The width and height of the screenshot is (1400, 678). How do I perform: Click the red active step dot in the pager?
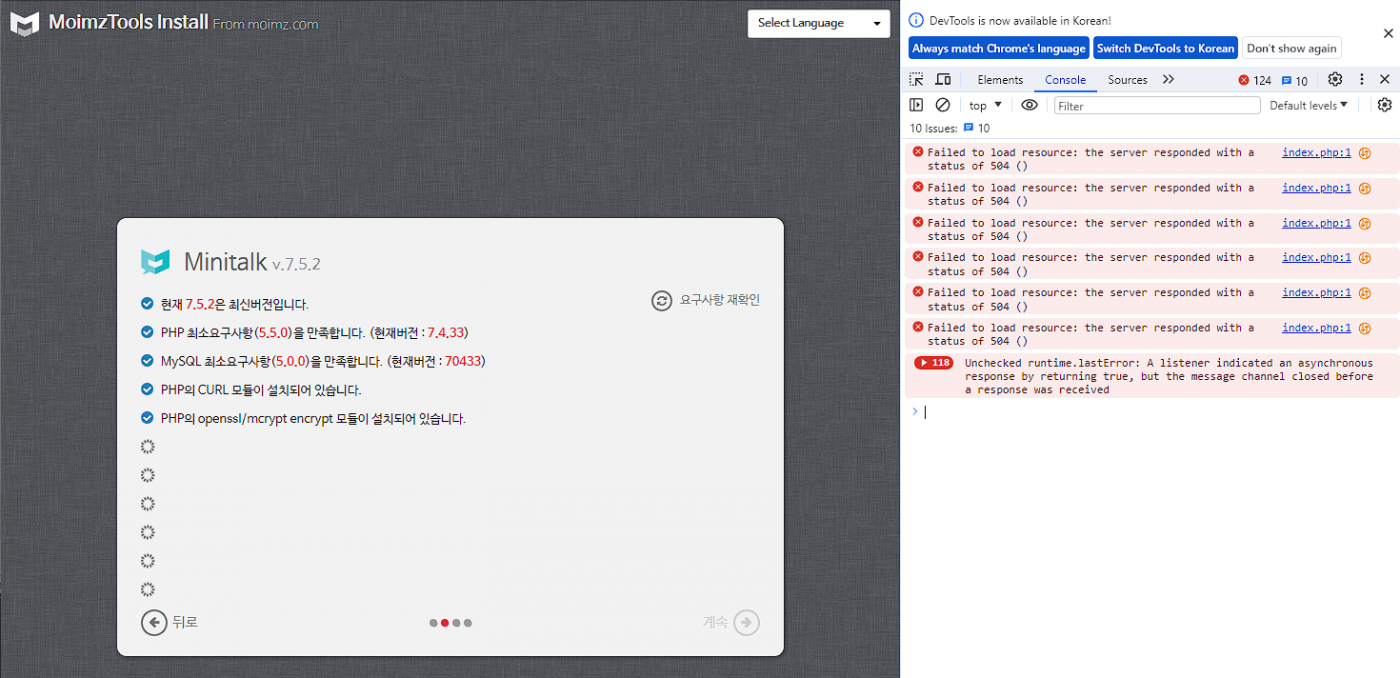point(445,623)
